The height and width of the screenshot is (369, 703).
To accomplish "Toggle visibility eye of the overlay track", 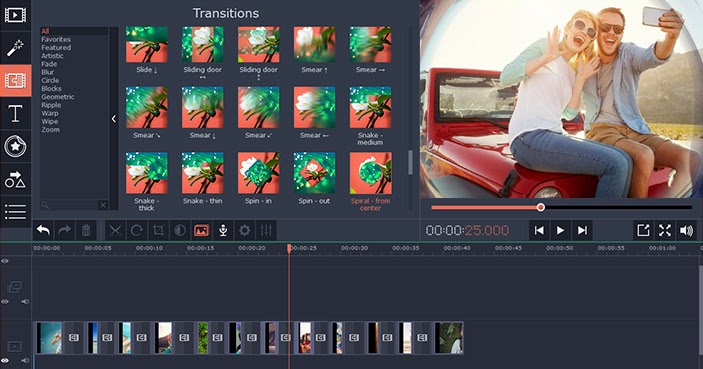I will click(x=5, y=302).
